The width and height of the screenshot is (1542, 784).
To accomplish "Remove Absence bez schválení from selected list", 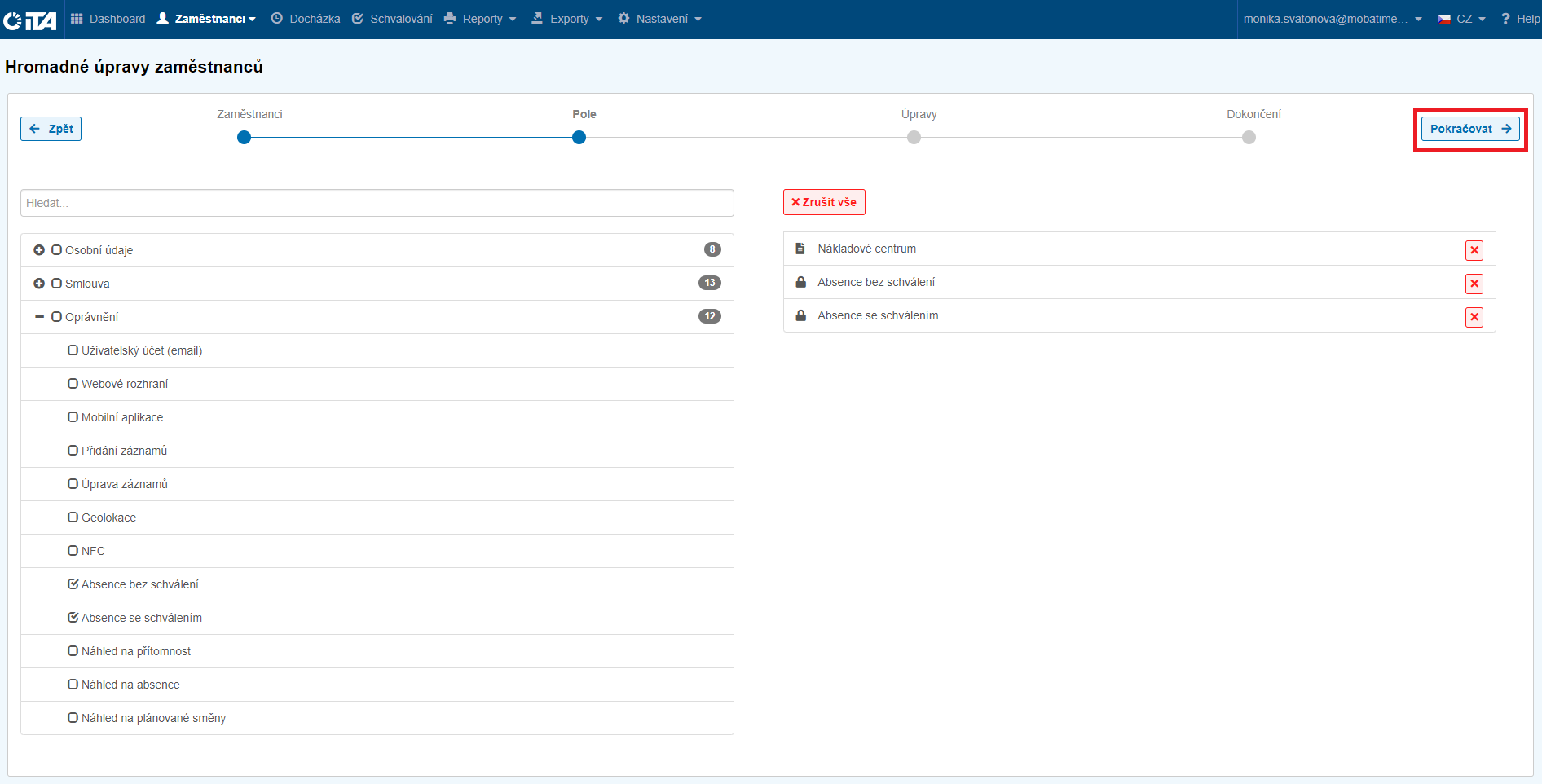I will tap(1474, 284).
